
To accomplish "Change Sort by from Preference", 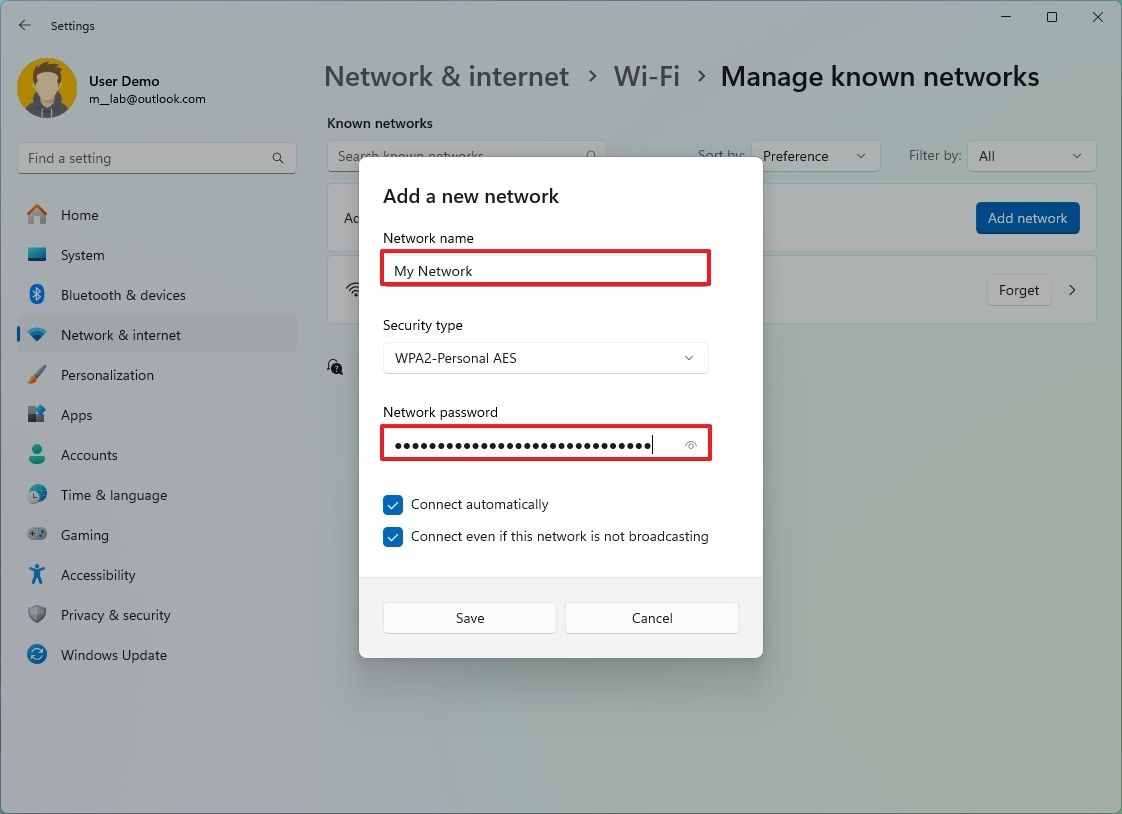I will coord(816,156).
